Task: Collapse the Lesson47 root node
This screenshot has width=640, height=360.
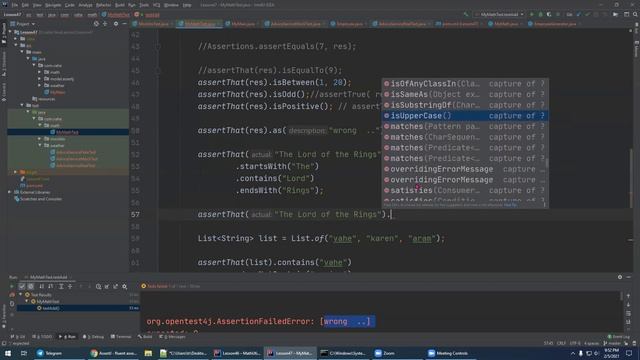Action: point(10,32)
